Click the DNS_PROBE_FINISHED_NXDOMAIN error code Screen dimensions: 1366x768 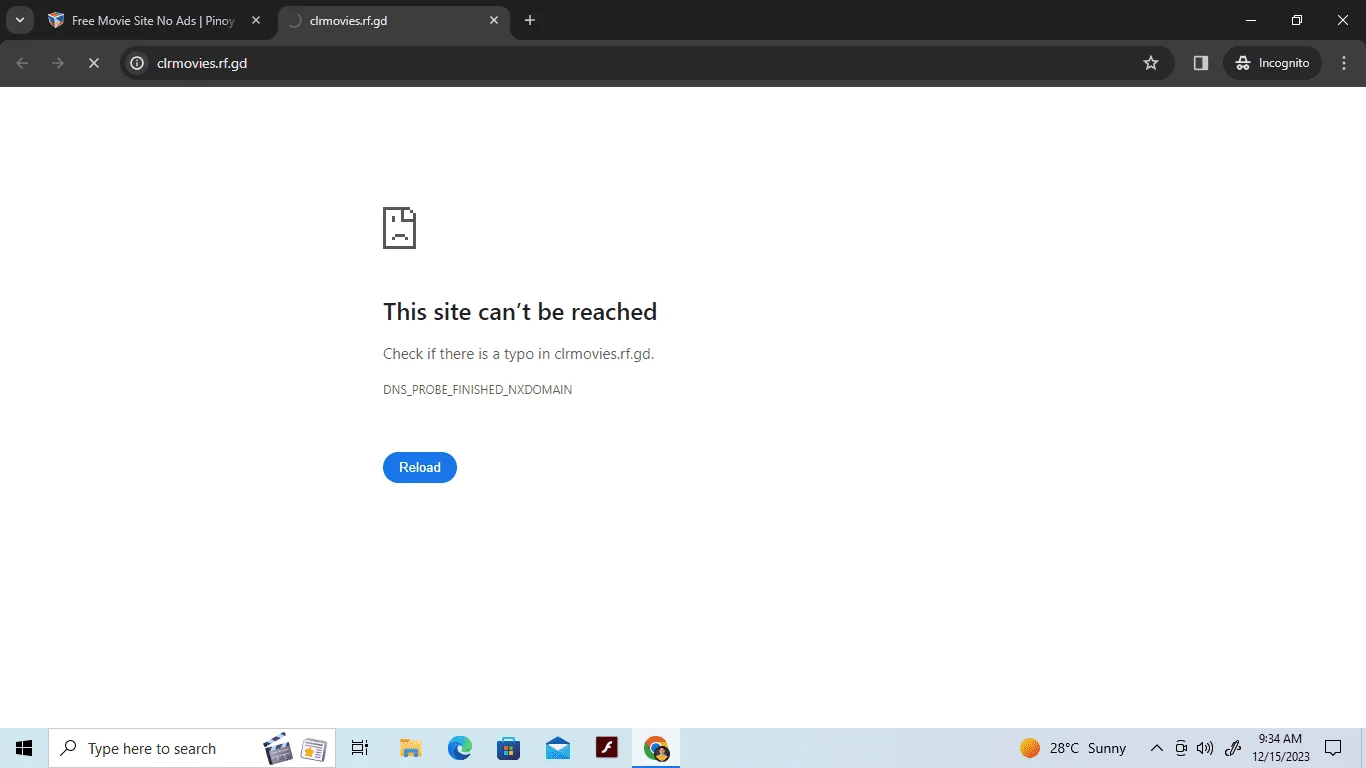478,390
